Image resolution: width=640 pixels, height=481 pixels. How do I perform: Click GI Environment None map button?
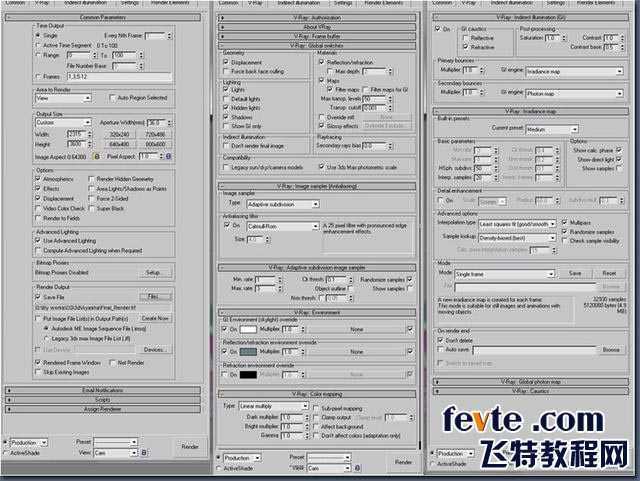click(357, 329)
